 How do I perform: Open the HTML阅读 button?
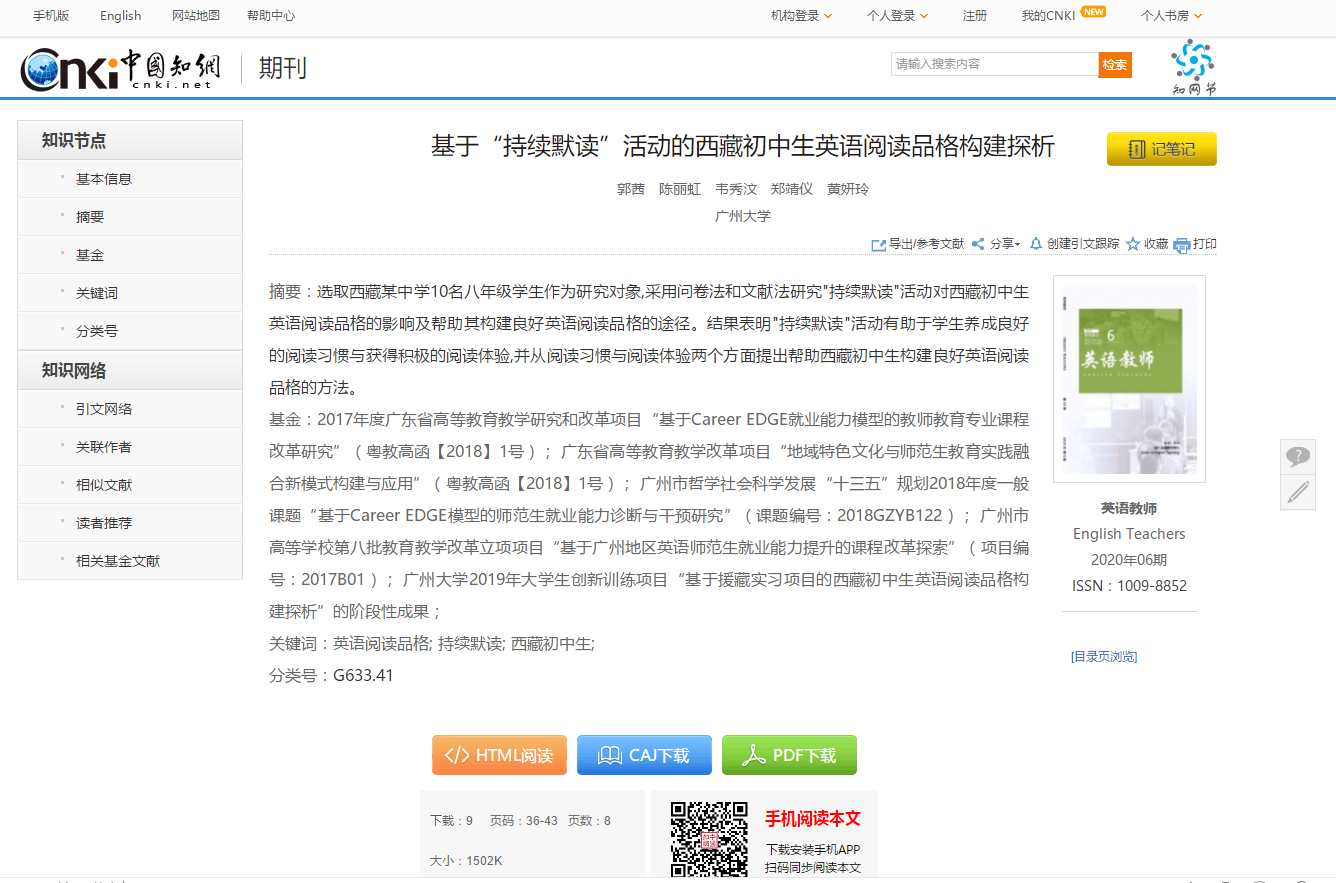(x=499, y=756)
